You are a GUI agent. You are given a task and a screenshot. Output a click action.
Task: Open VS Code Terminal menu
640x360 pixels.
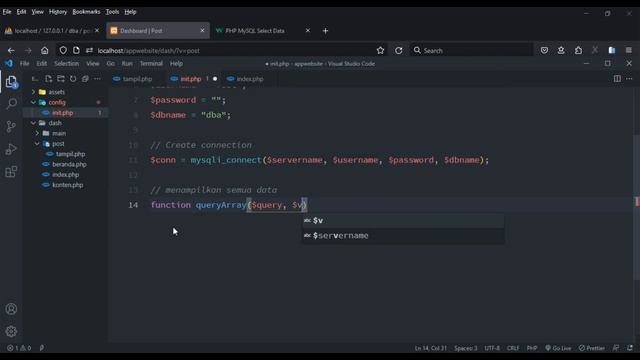coord(151,64)
